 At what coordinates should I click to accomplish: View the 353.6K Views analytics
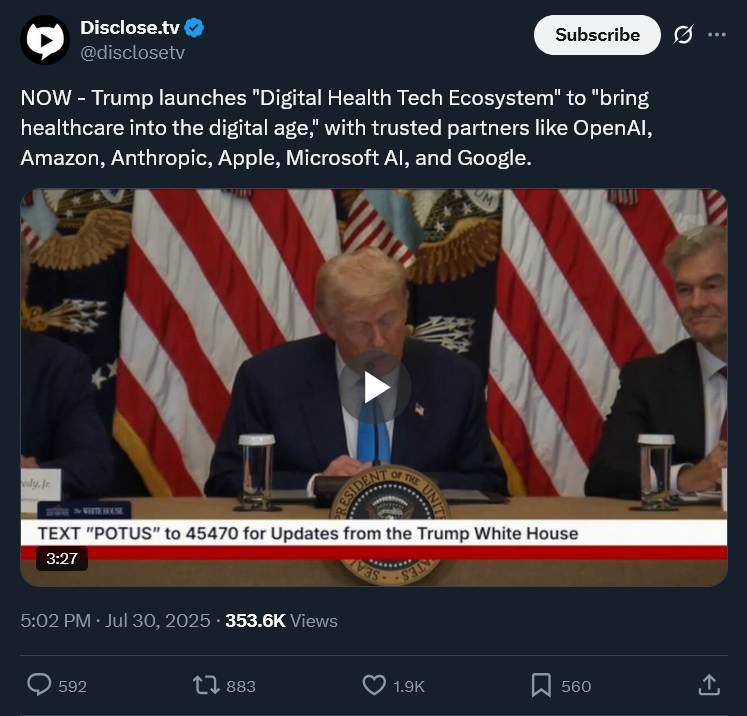point(281,621)
